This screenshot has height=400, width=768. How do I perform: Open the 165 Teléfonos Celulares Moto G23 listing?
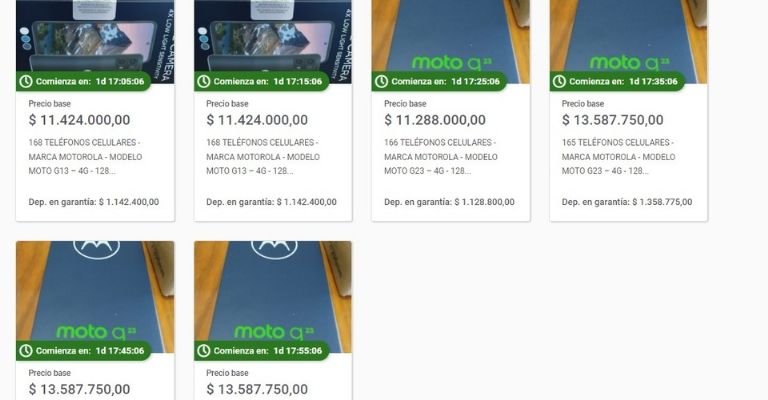(x=619, y=157)
